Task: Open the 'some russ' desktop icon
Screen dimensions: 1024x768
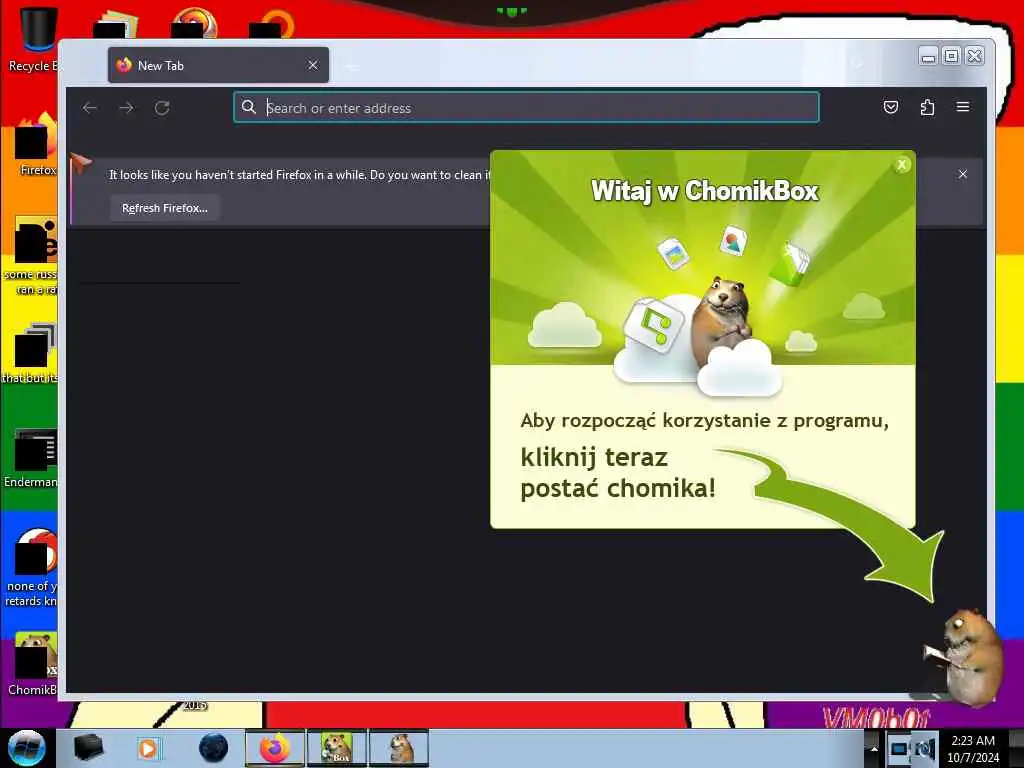Action: pos(31,256)
